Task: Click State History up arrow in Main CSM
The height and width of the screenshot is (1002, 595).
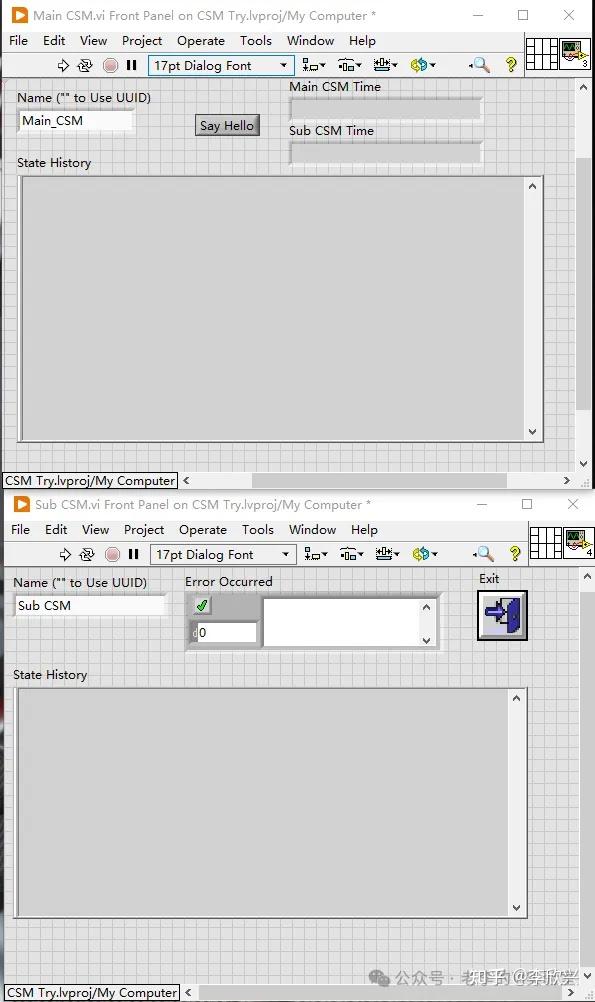Action: (x=532, y=186)
